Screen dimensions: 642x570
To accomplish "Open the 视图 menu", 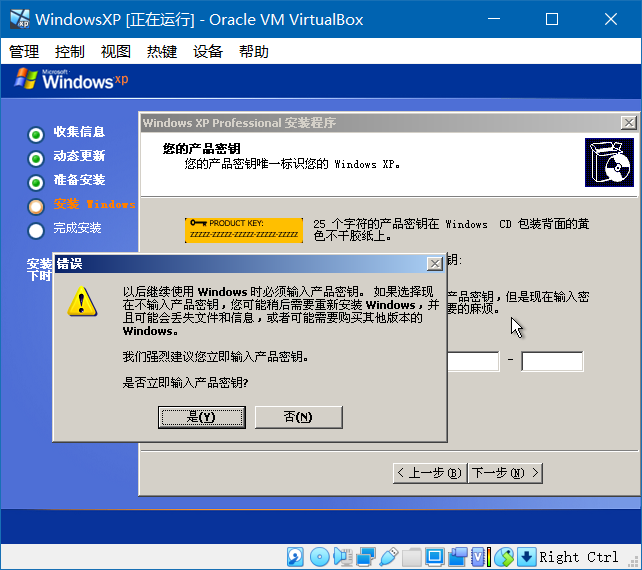I will pyautogui.click(x=116, y=52).
